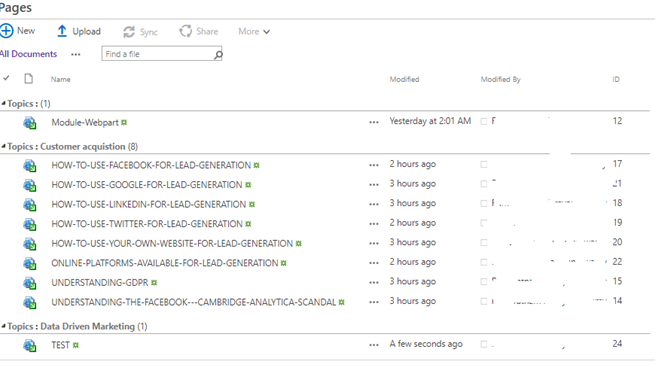Screen dimensions: 660x366
Task: Open view options ellipsis next to All Documents
Action: (76, 55)
